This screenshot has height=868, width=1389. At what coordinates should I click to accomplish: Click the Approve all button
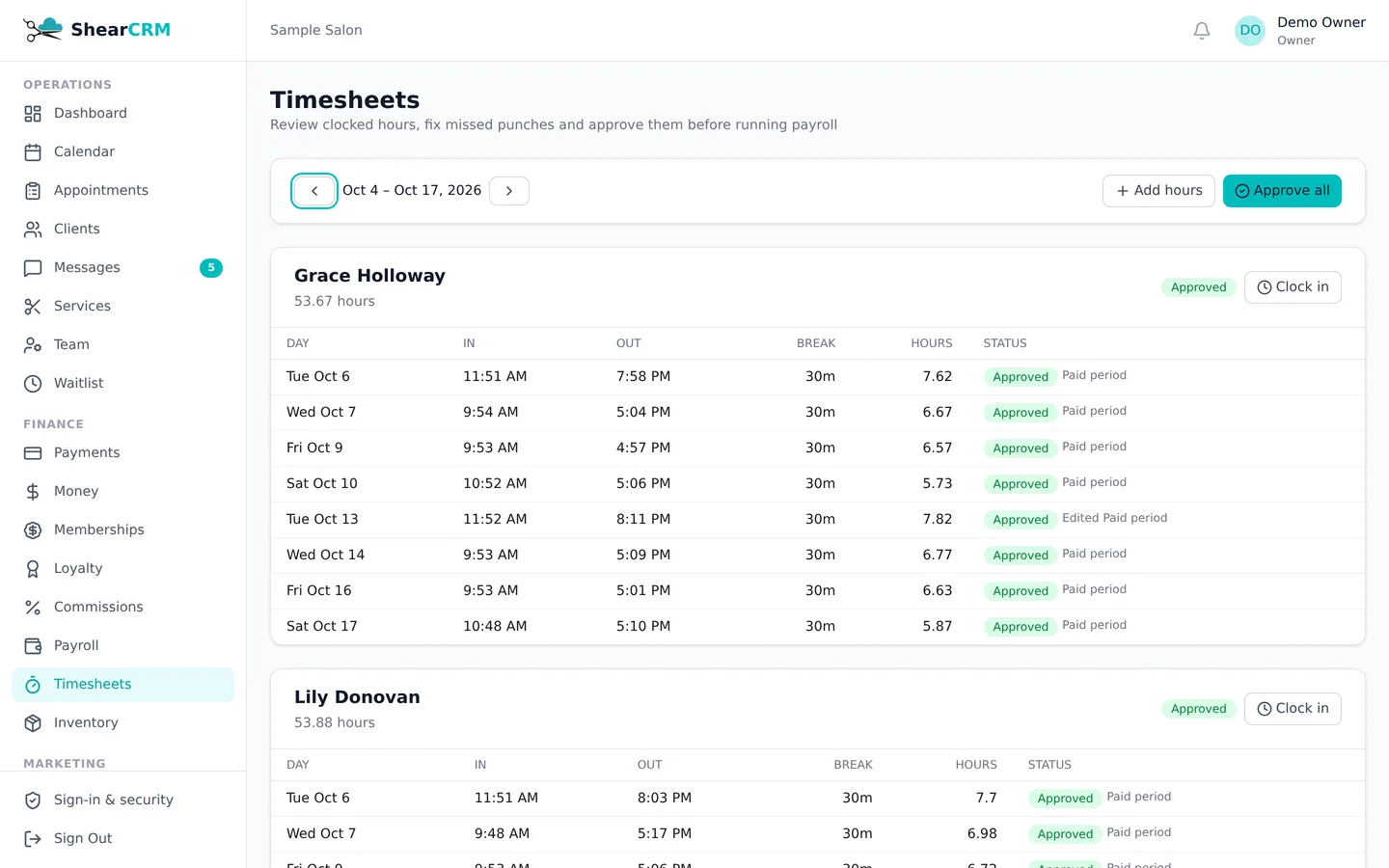tap(1282, 191)
